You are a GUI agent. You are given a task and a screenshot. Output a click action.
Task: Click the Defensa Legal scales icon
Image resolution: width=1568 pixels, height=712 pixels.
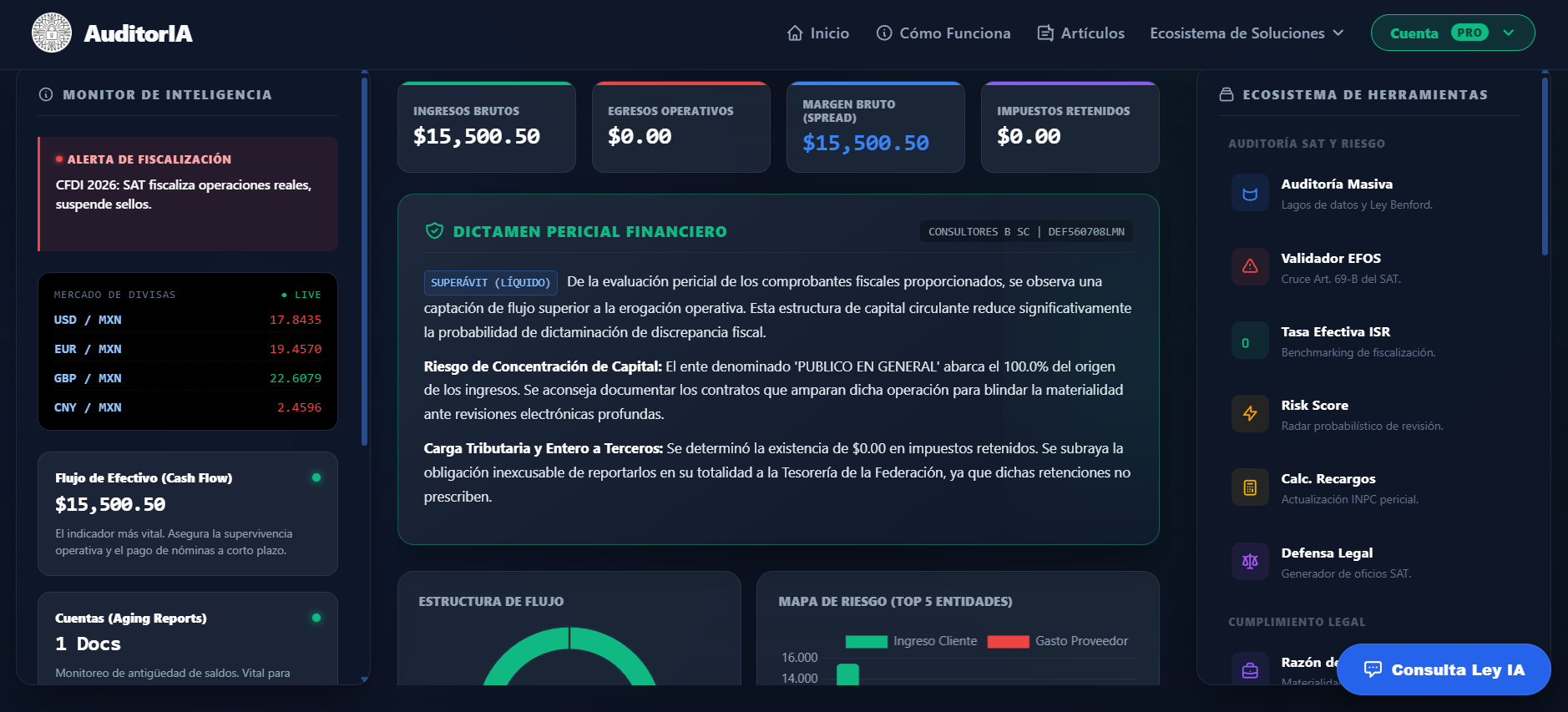click(x=1250, y=562)
